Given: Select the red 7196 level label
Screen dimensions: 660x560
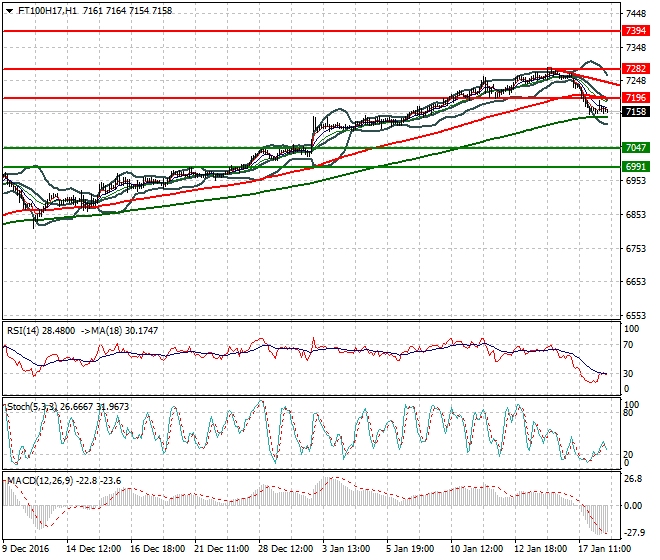Looking at the screenshot, I should [x=636, y=98].
